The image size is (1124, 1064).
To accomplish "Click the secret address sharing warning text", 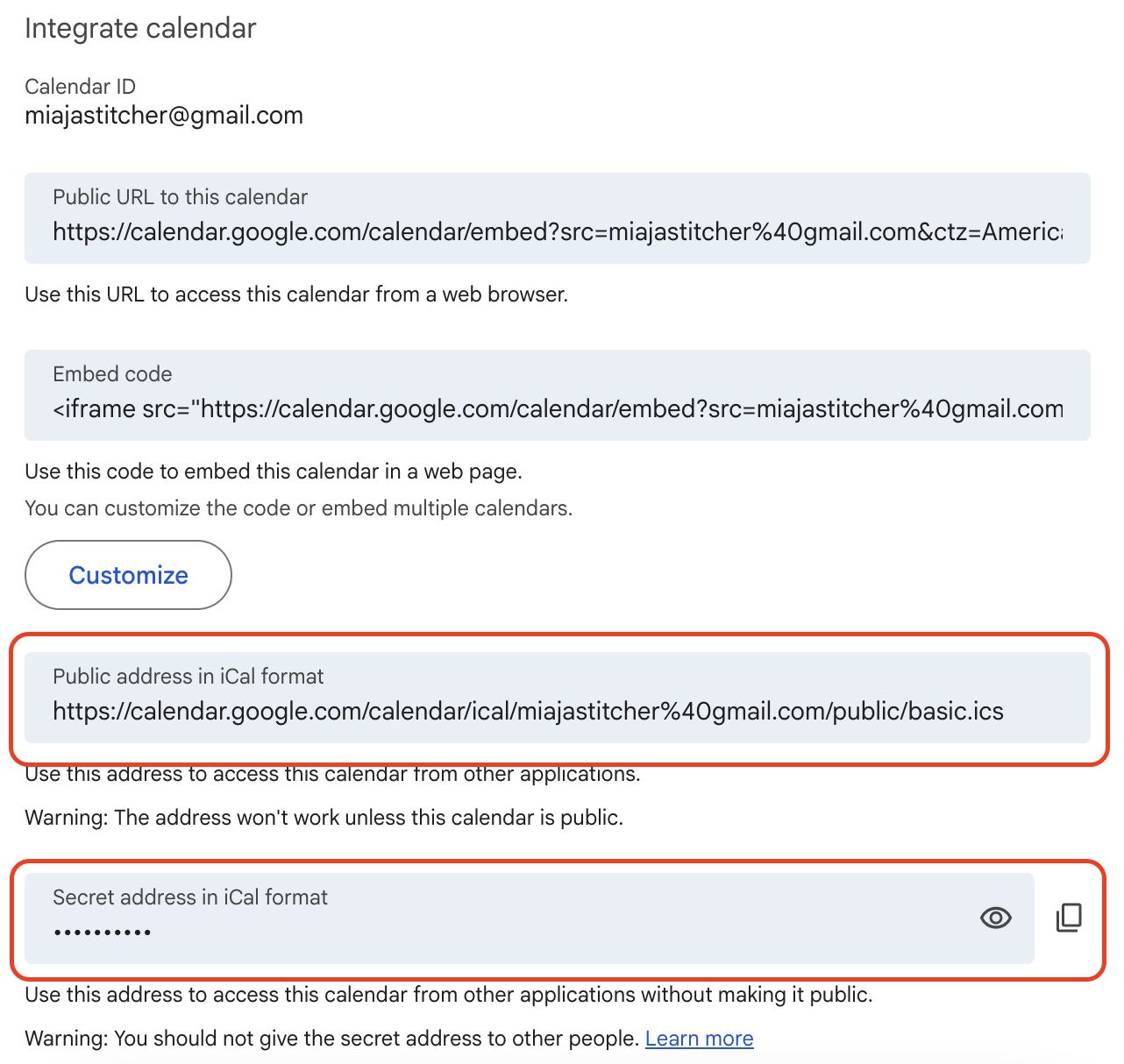I will point(331,1039).
